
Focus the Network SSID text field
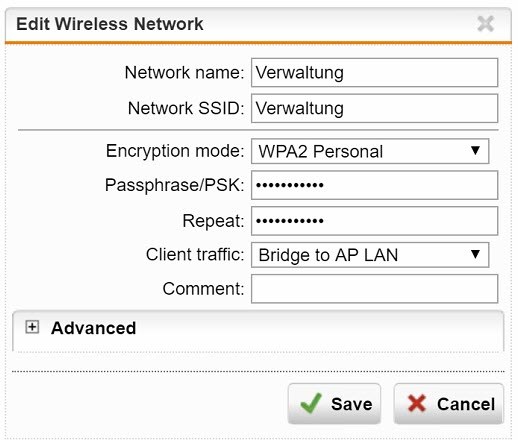click(375, 108)
